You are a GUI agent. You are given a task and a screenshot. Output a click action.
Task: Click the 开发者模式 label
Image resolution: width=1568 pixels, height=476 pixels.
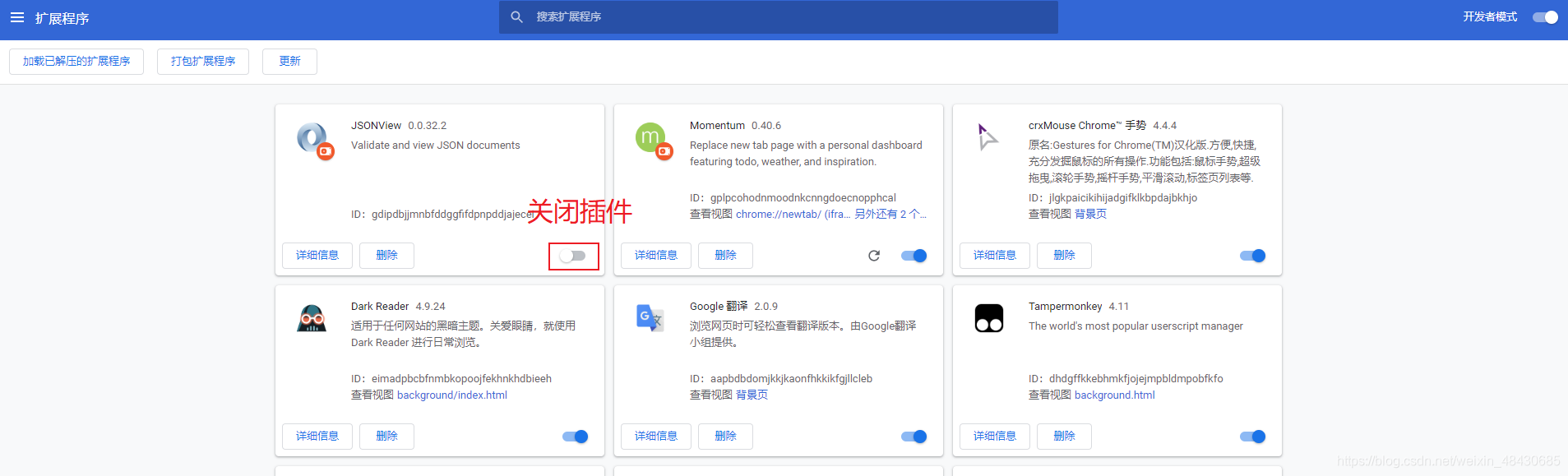[x=1490, y=17]
